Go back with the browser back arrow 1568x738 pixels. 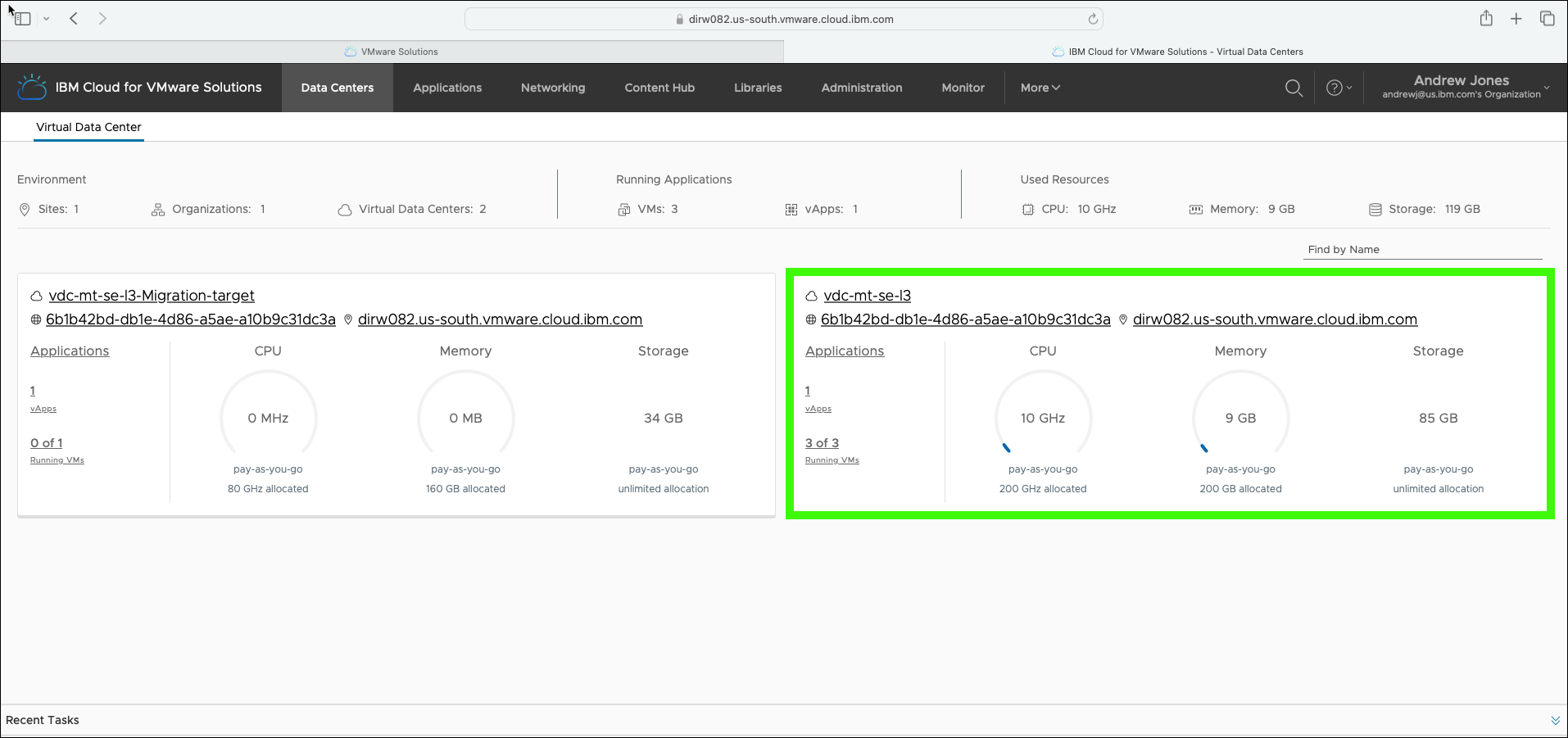pyautogui.click(x=74, y=18)
